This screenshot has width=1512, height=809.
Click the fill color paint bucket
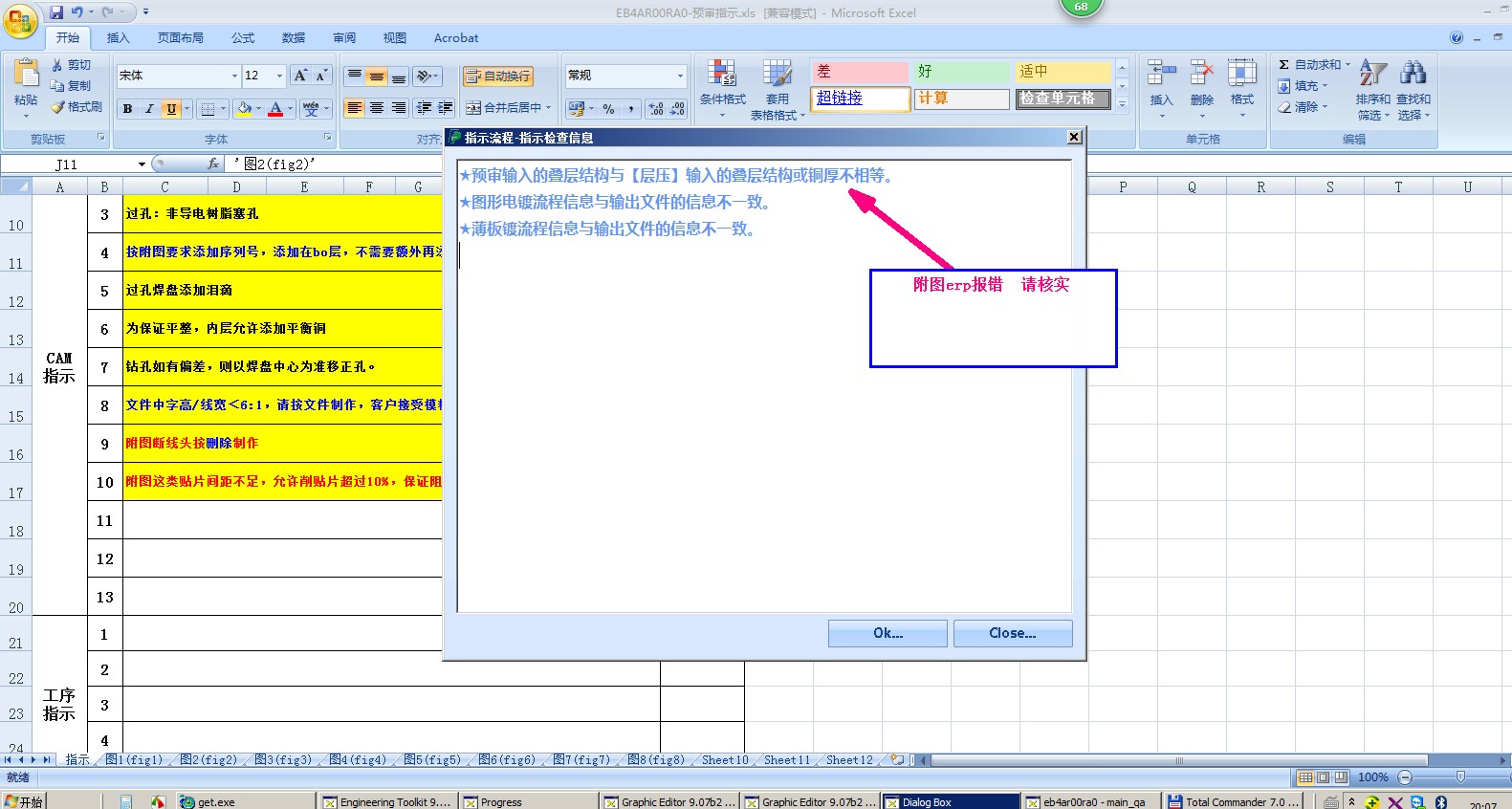[244, 109]
